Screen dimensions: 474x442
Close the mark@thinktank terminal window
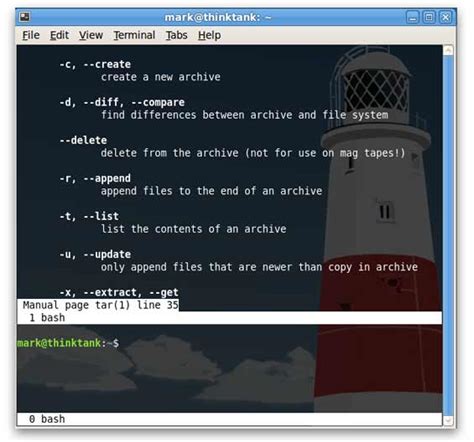tap(445, 17)
